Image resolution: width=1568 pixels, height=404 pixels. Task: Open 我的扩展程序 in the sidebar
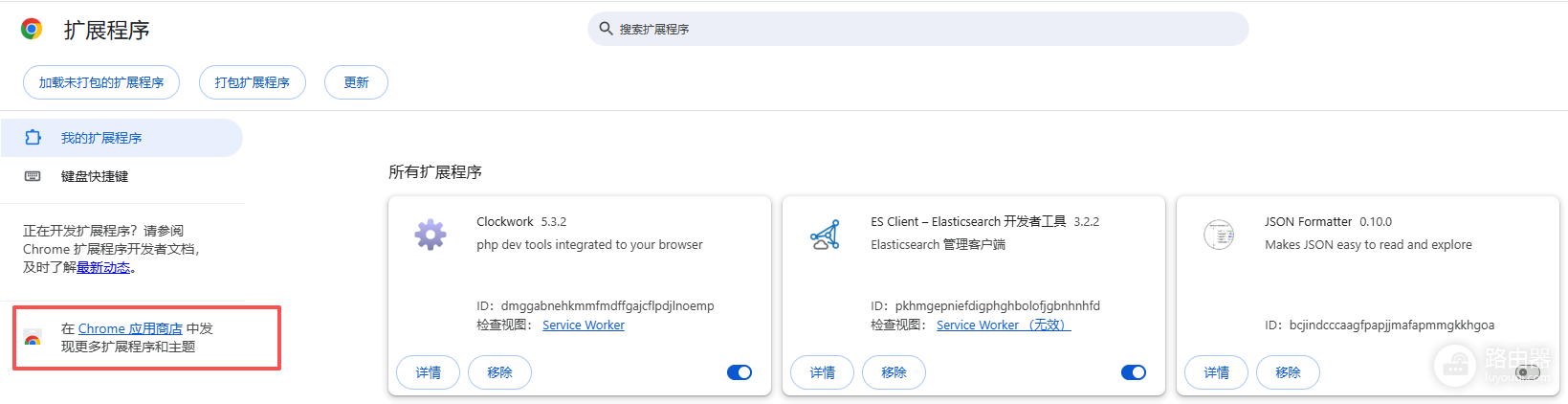(x=121, y=138)
